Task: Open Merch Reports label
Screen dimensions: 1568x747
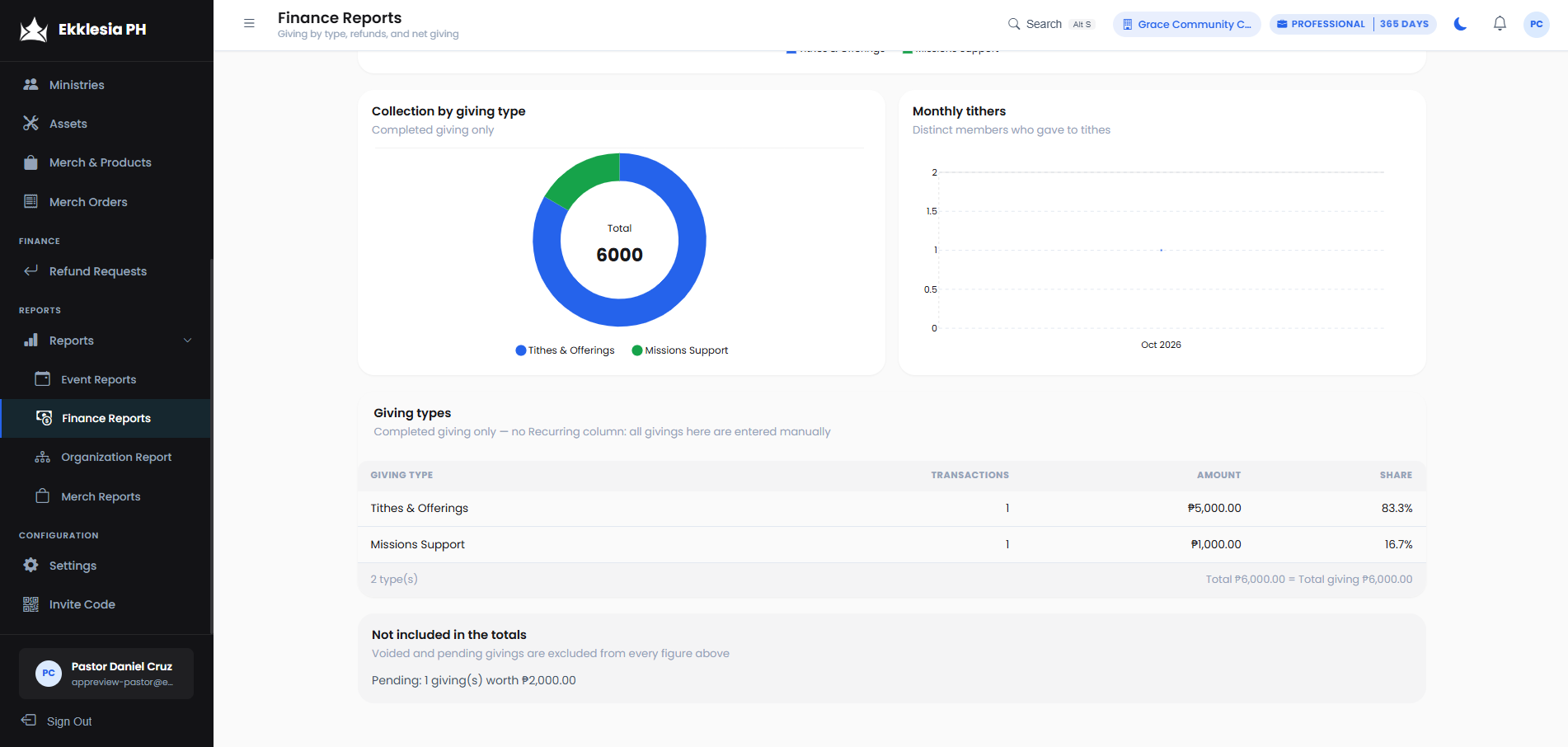Action: (101, 496)
